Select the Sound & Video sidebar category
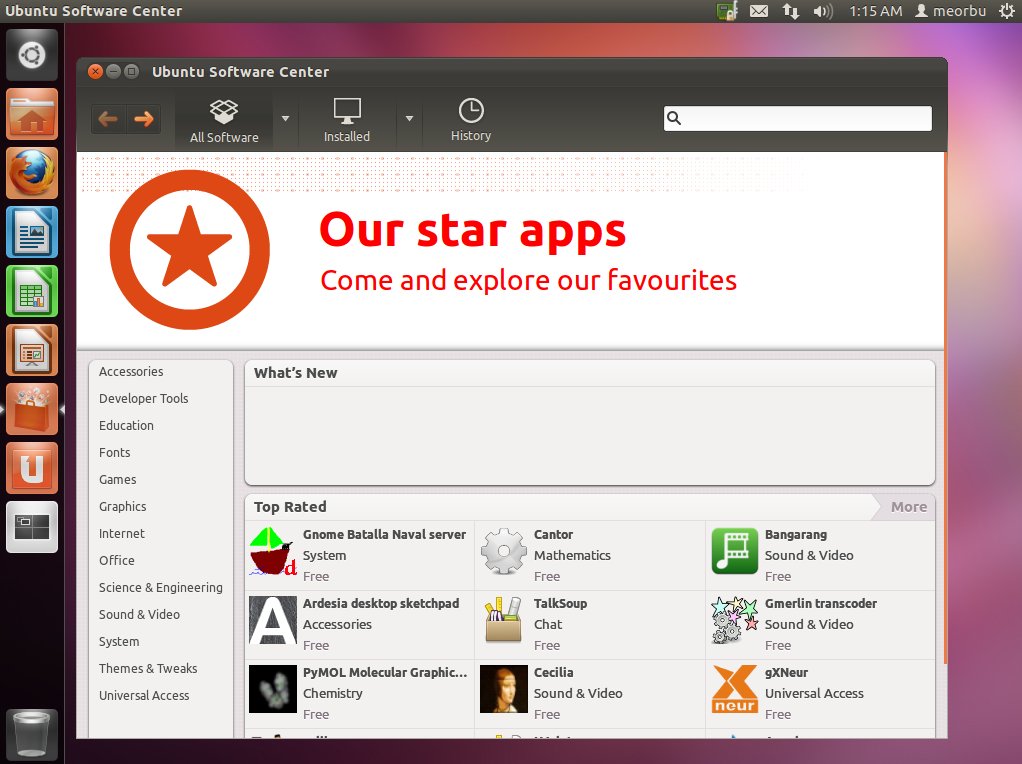Image resolution: width=1022 pixels, height=764 pixels. [x=139, y=615]
